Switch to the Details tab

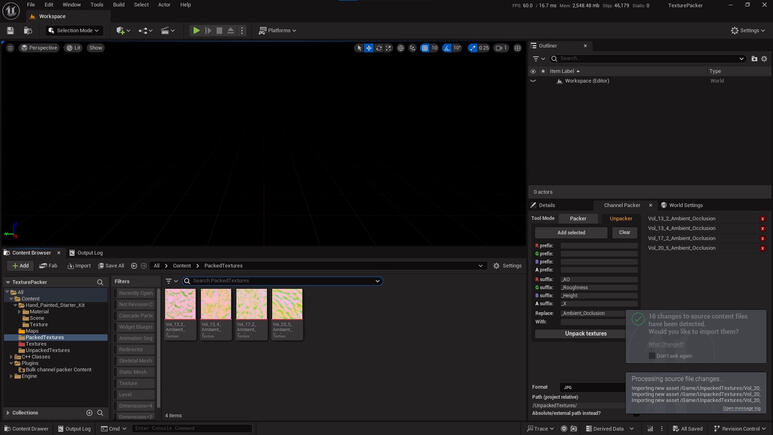(x=543, y=205)
